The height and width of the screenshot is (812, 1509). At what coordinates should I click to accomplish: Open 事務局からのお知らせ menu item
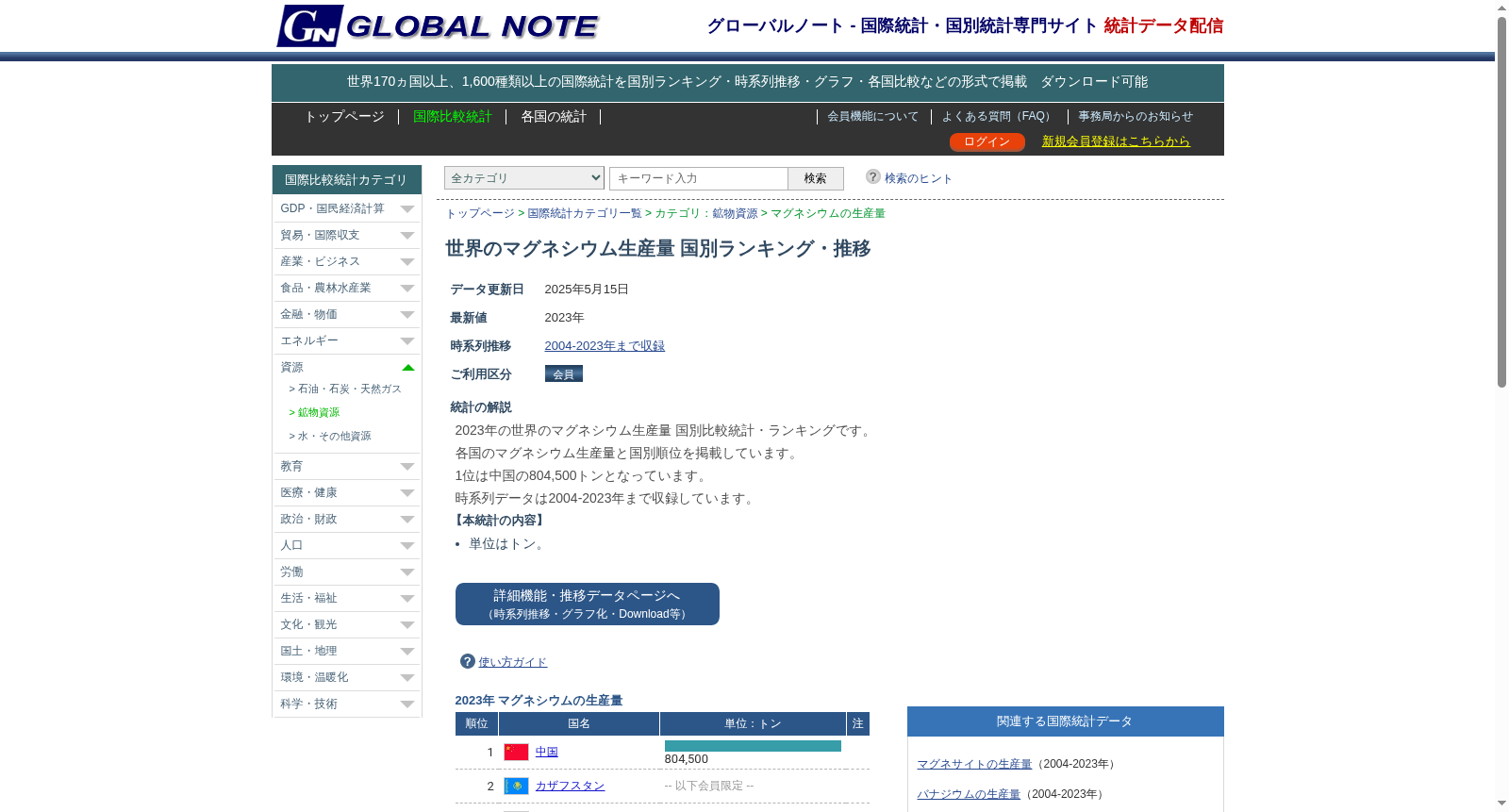[x=1136, y=116]
